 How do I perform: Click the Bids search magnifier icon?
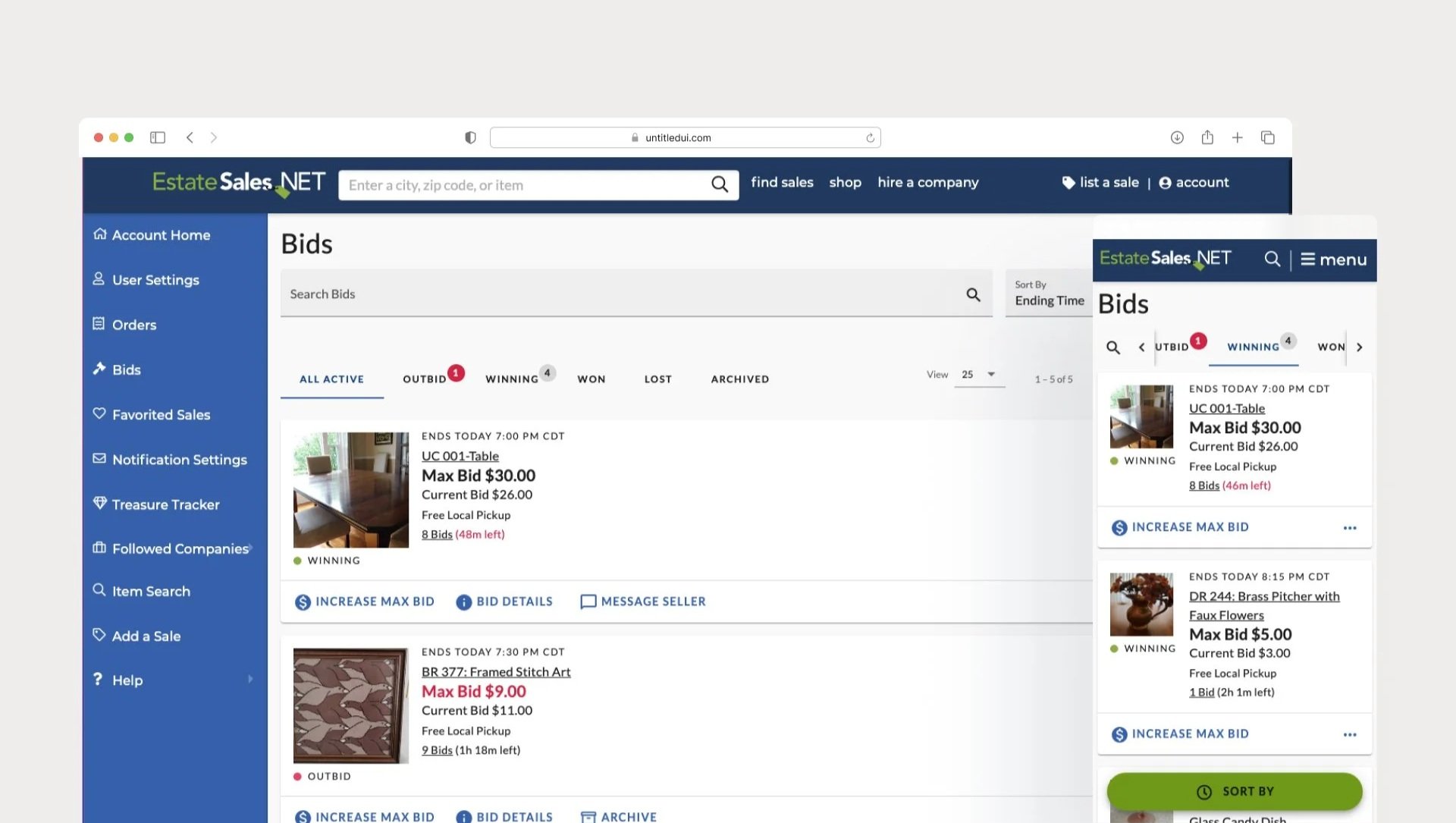(973, 294)
